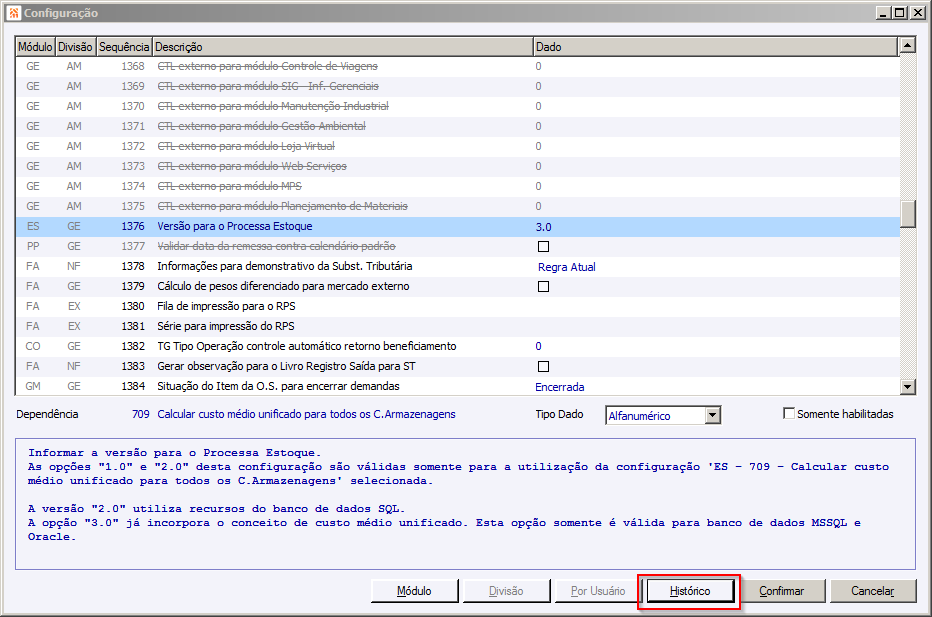This screenshot has width=932, height=617.
Task: Select row Situação do Item da O.S.
Action: pyautogui.click(x=457, y=386)
